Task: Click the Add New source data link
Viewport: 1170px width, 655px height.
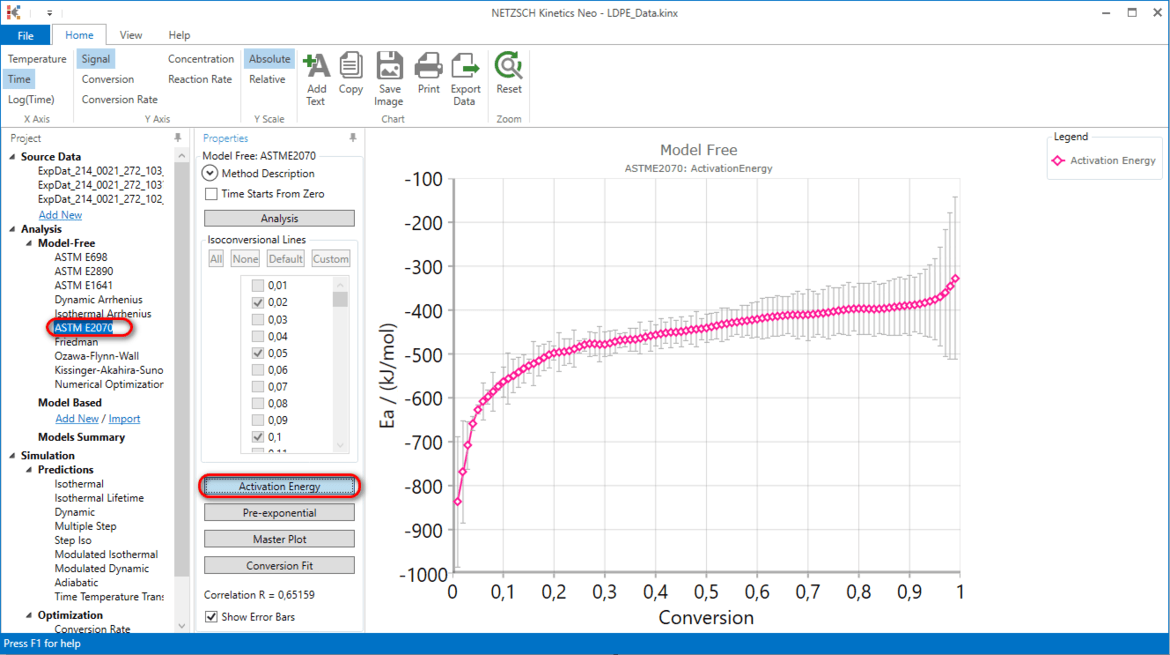Action: point(60,215)
